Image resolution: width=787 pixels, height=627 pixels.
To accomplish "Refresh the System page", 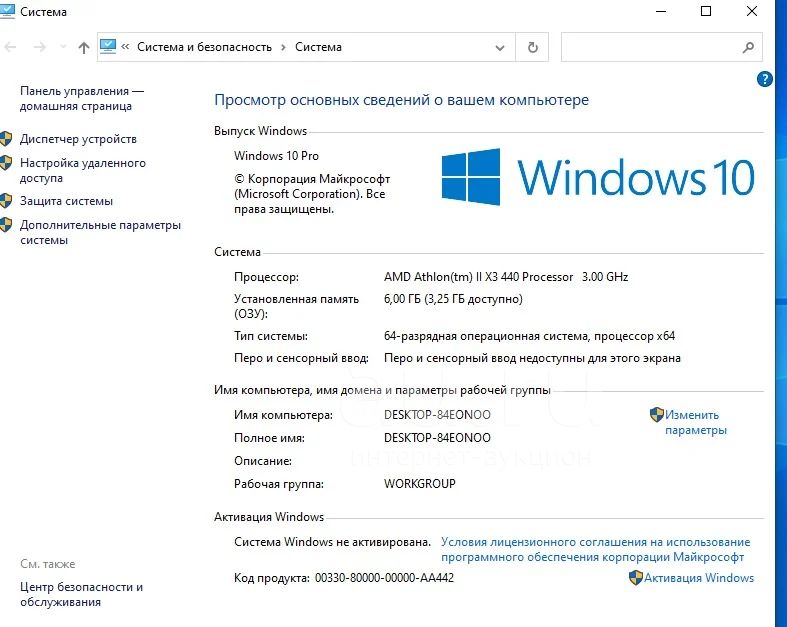I will (533, 47).
